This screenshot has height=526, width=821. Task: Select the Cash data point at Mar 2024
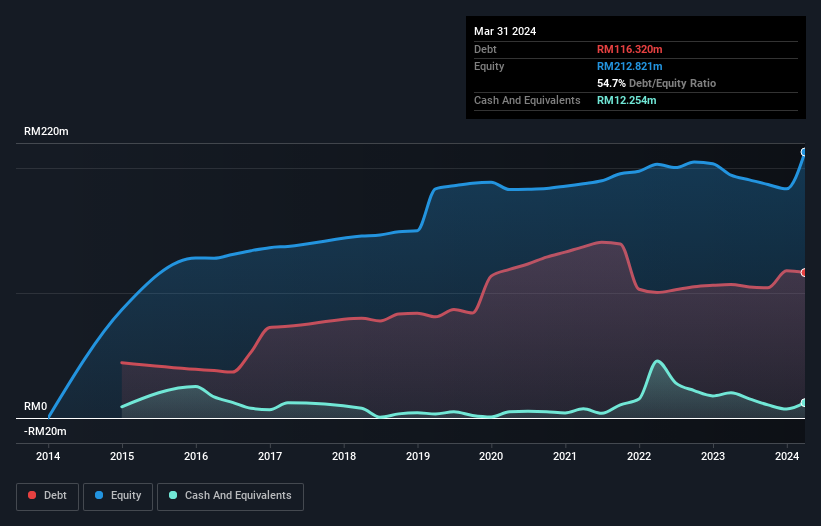point(804,403)
